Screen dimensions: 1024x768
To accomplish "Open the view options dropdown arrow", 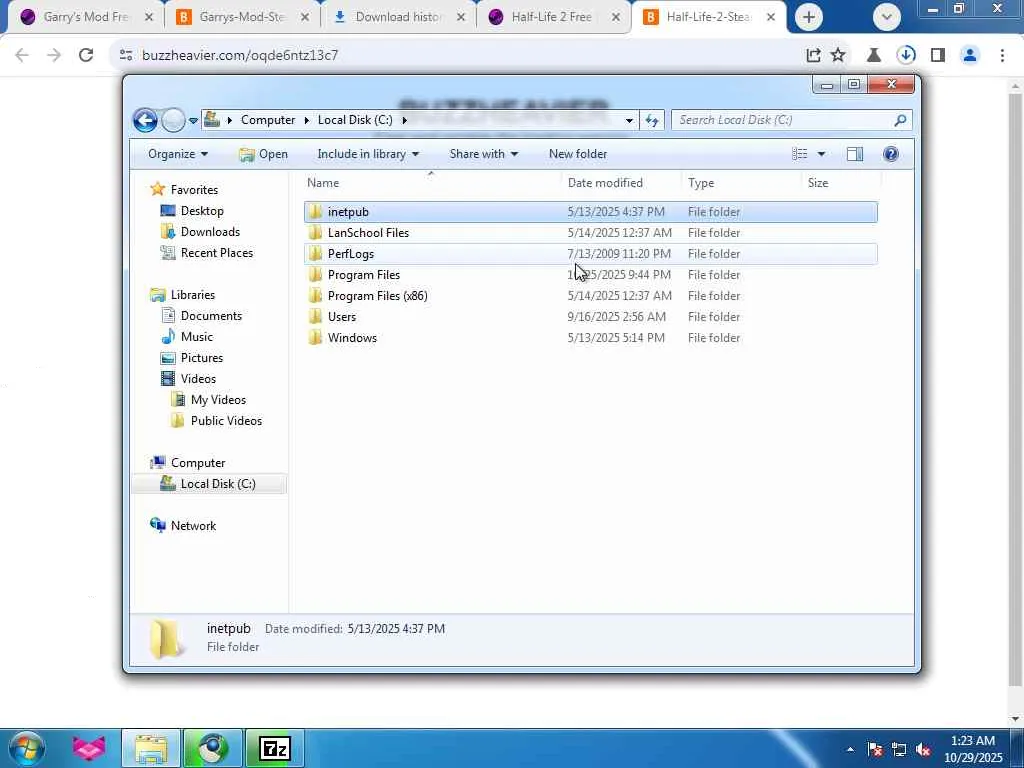I will [x=821, y=154].
